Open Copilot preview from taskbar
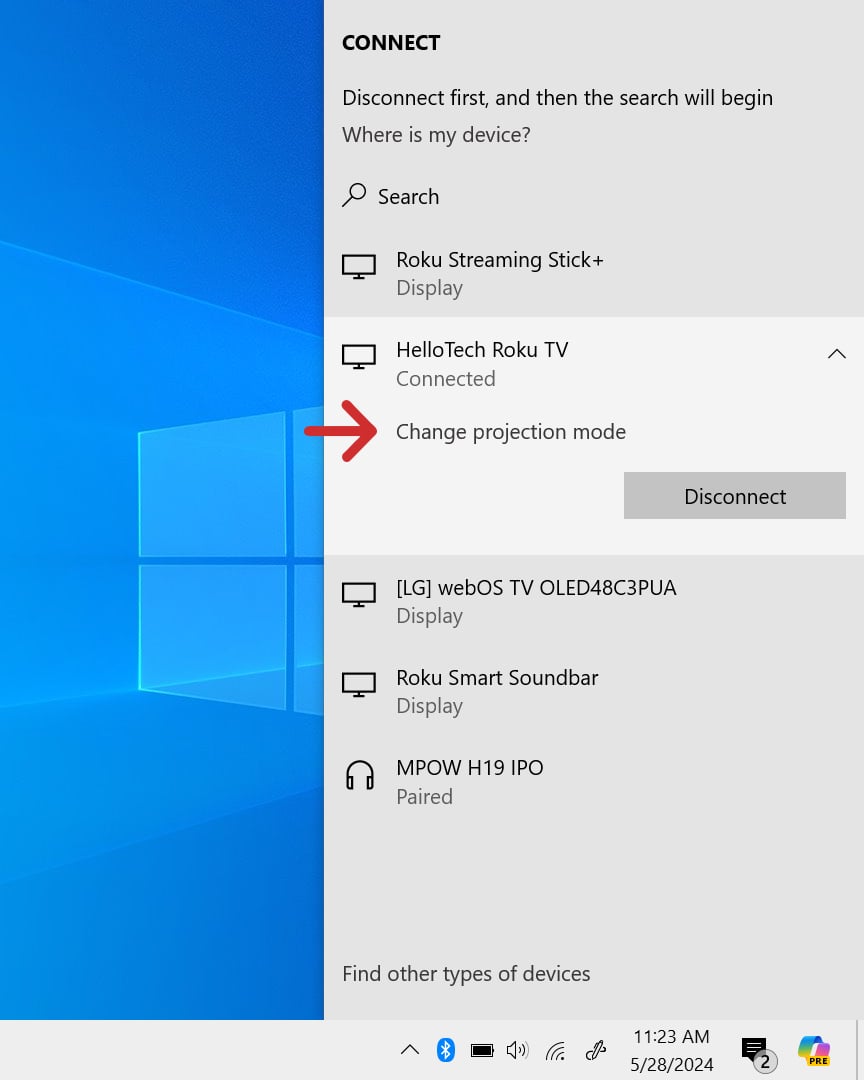864x1080 pixels. tap(814, 1050)
